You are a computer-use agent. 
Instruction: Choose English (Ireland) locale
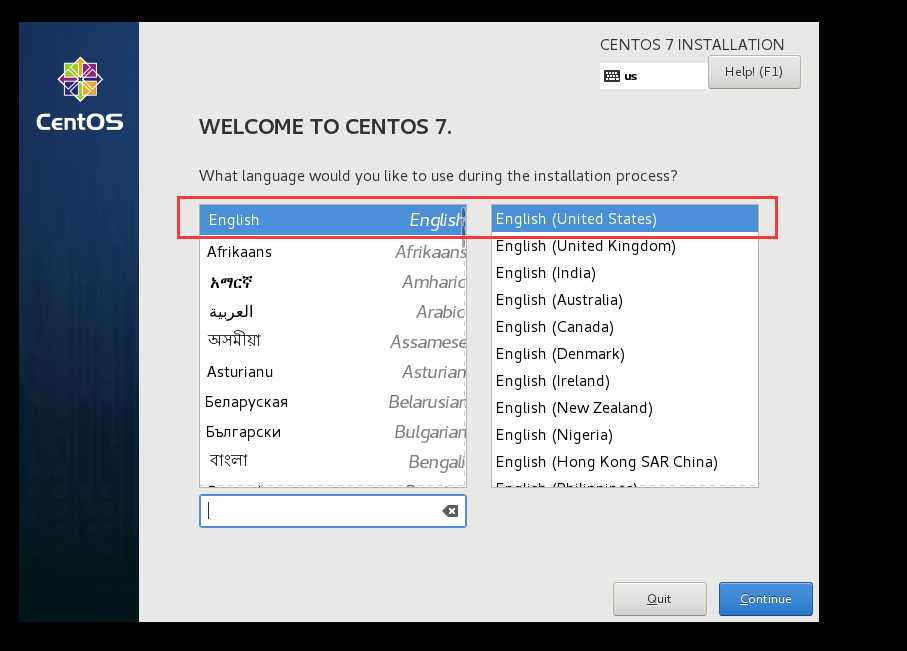[x=625, y=381]
